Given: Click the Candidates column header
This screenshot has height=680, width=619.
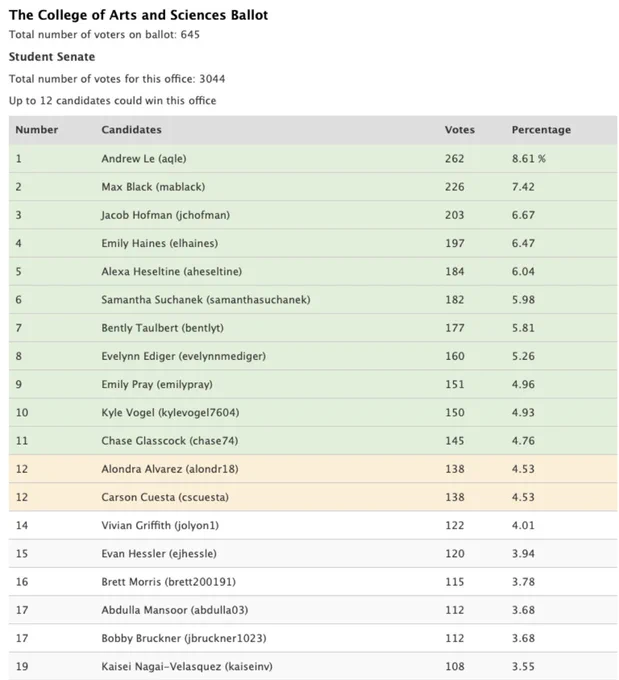Looking at the screenshot, I should point(131,130).
